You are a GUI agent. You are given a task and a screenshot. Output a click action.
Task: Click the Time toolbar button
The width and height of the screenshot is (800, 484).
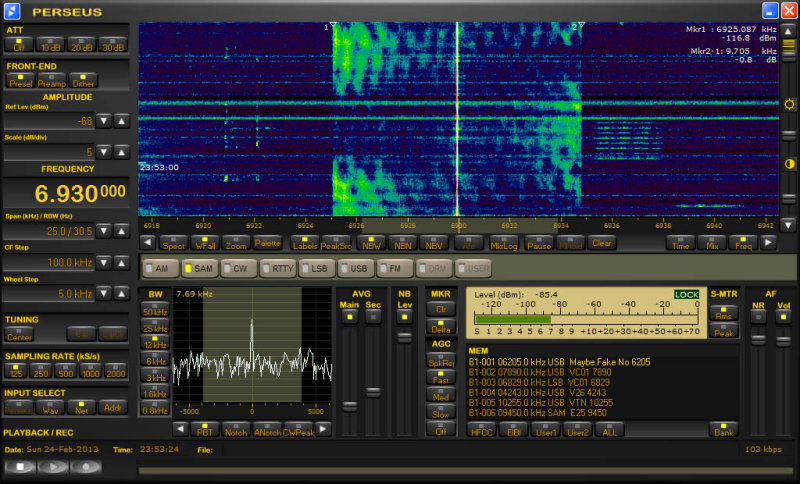[681, 243]
